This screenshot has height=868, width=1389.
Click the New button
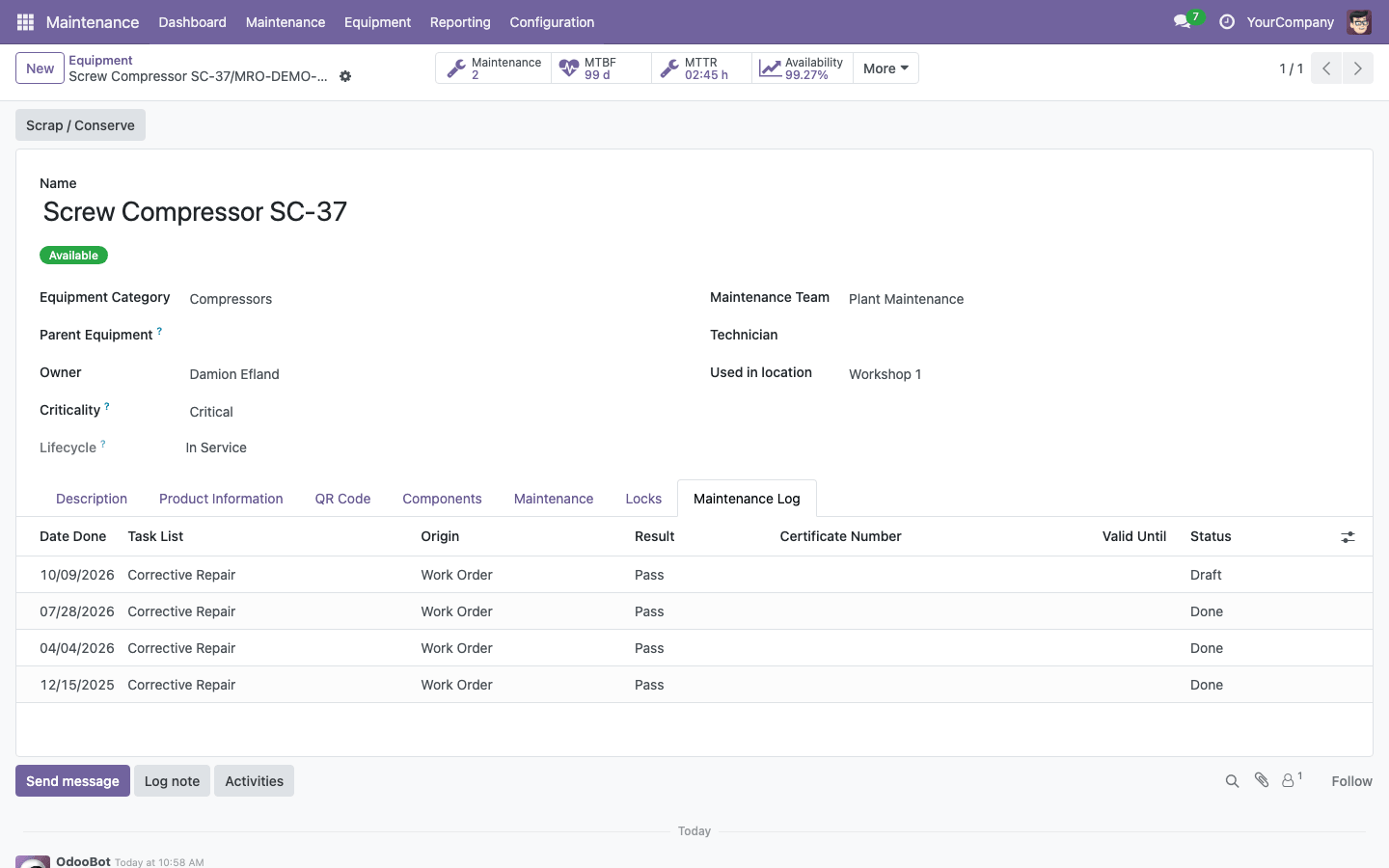click(x=41, y=68)
